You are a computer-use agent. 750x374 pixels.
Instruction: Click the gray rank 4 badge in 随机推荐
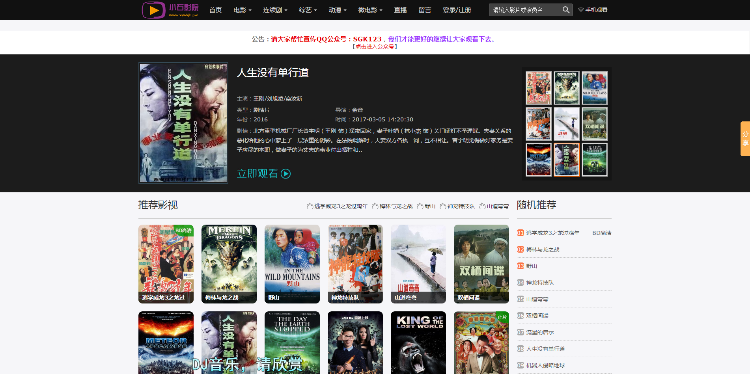click(520, 283)
